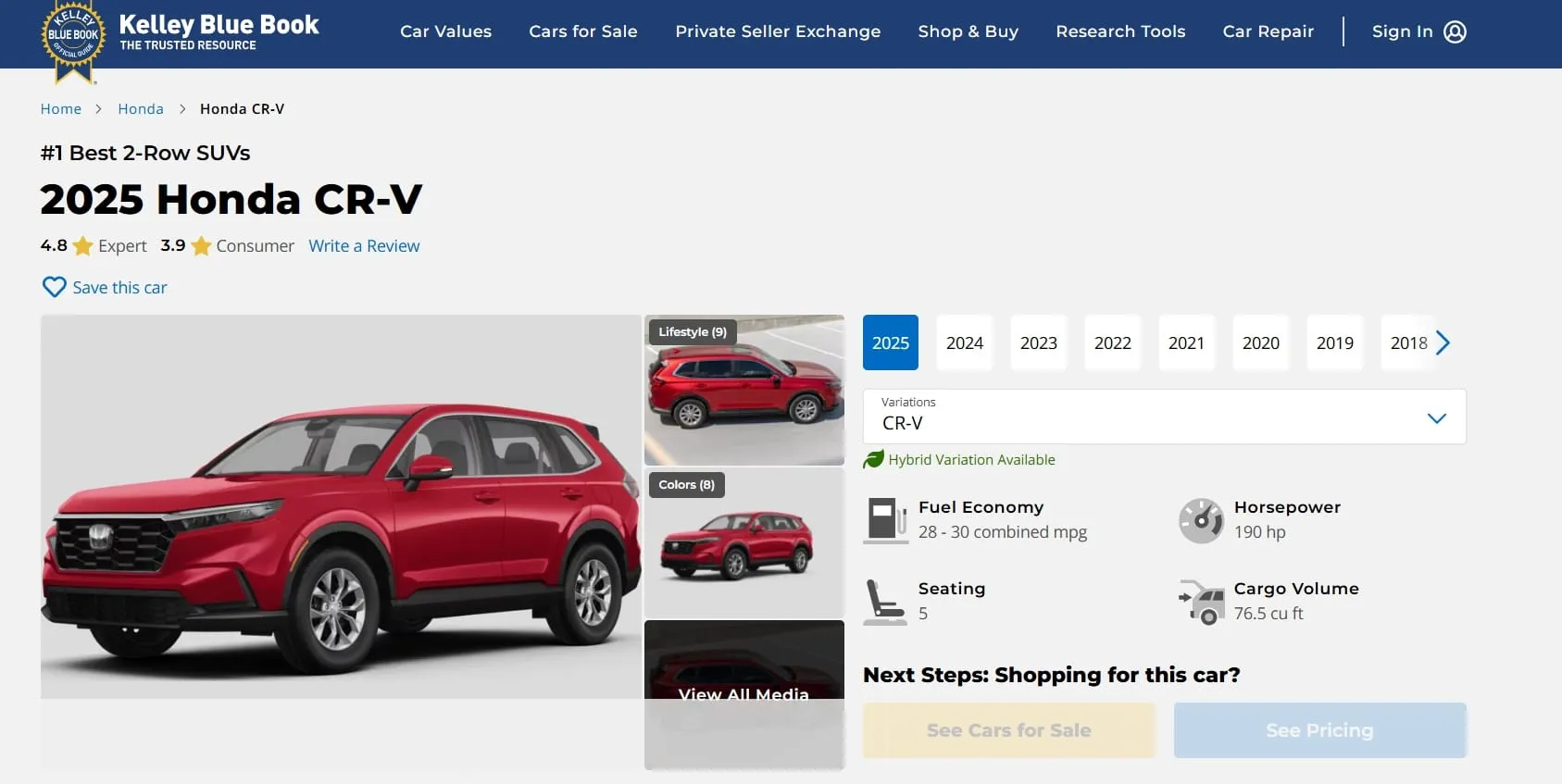Click the green leaf hybrid icon
1562x784 pixels.
point(873,459)
